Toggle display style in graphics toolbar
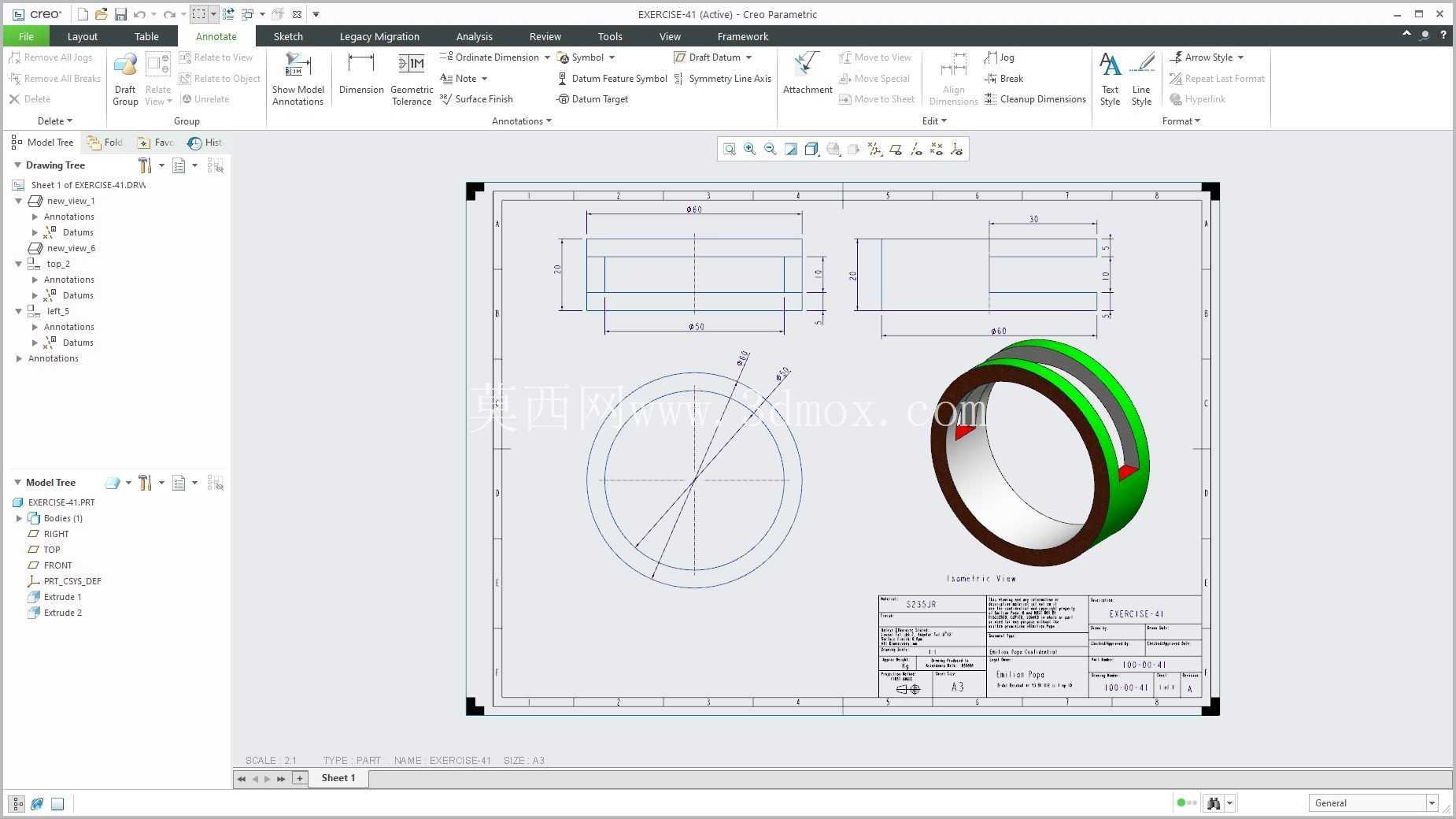Screen dimensions: 1456x819 811,149
